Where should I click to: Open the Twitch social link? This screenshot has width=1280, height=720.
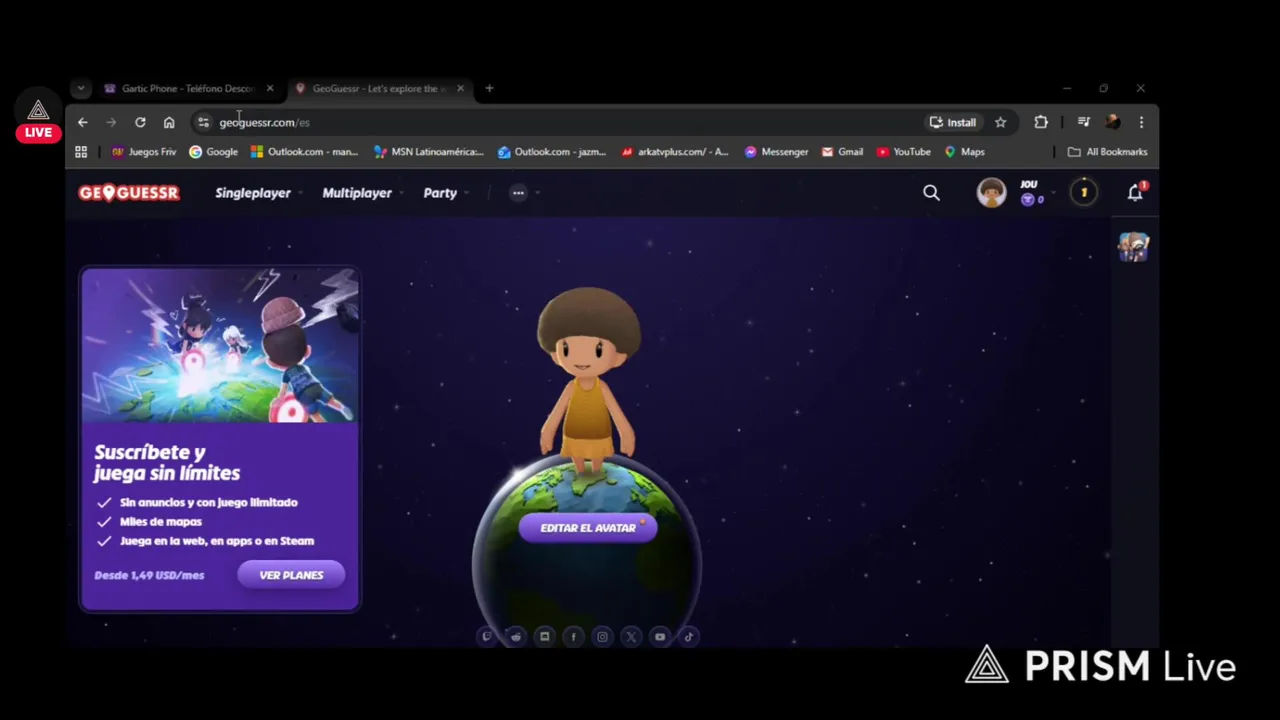(x=487, y=636)
